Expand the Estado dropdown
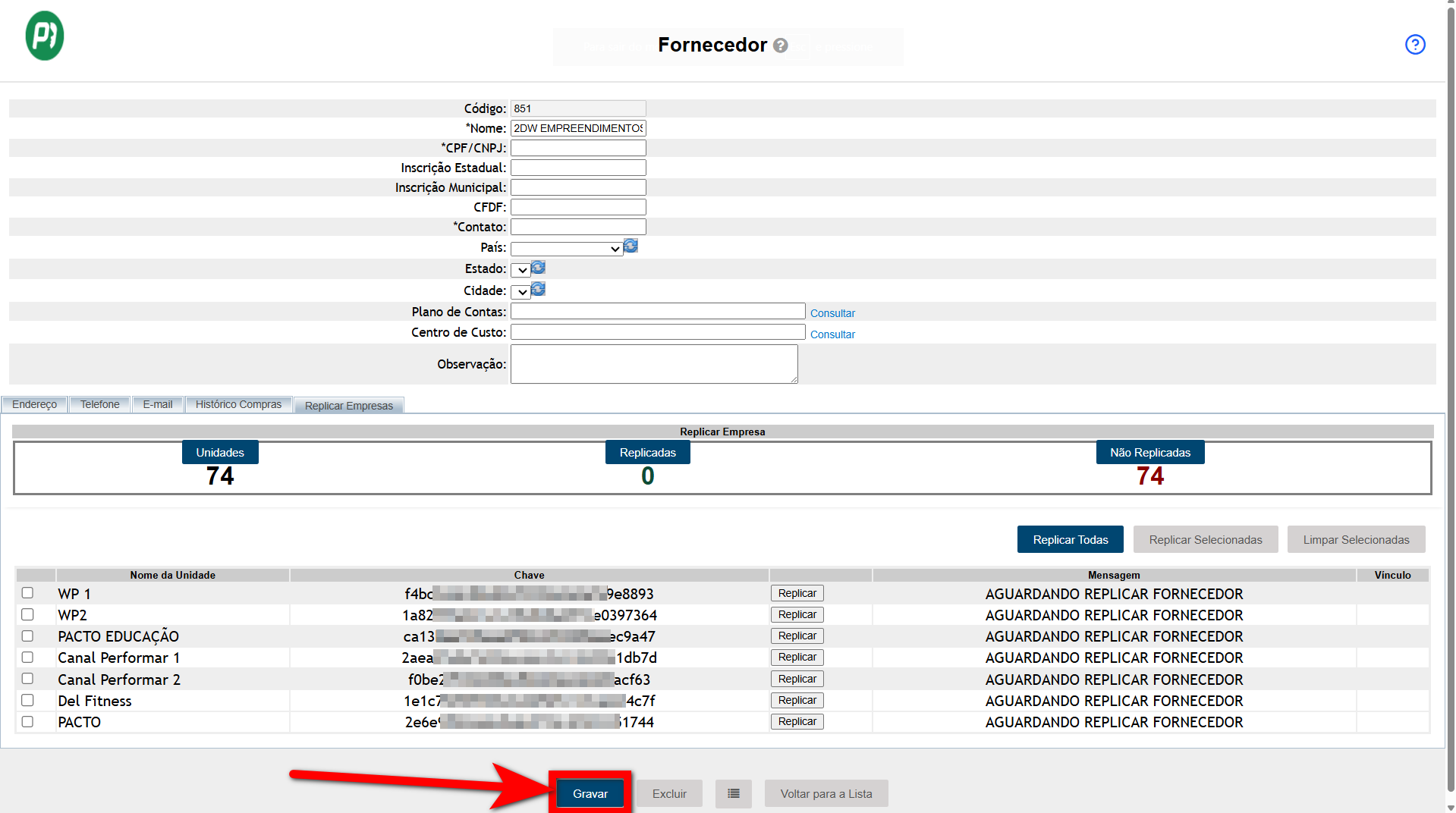Screen dimensions: 1456x813 coord(520,270)
